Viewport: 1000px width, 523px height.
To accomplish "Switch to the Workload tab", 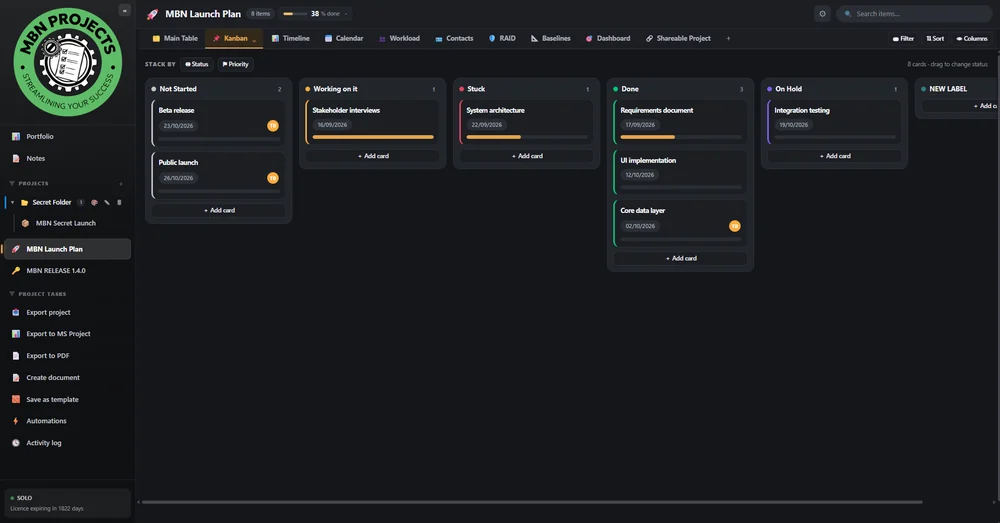I will 399,38.
